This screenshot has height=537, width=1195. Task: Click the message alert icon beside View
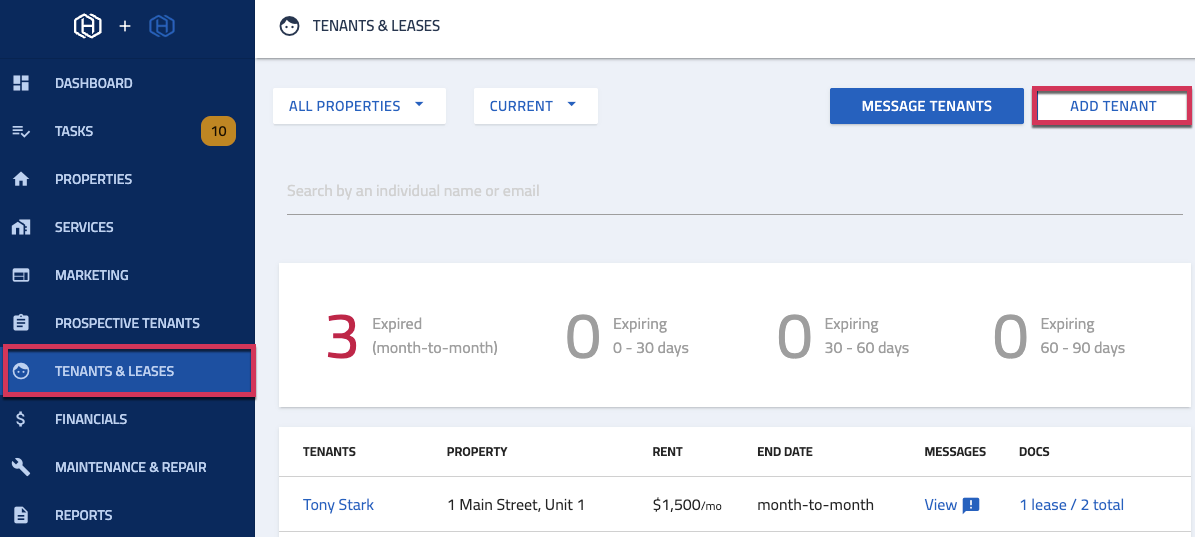point(971,505)
